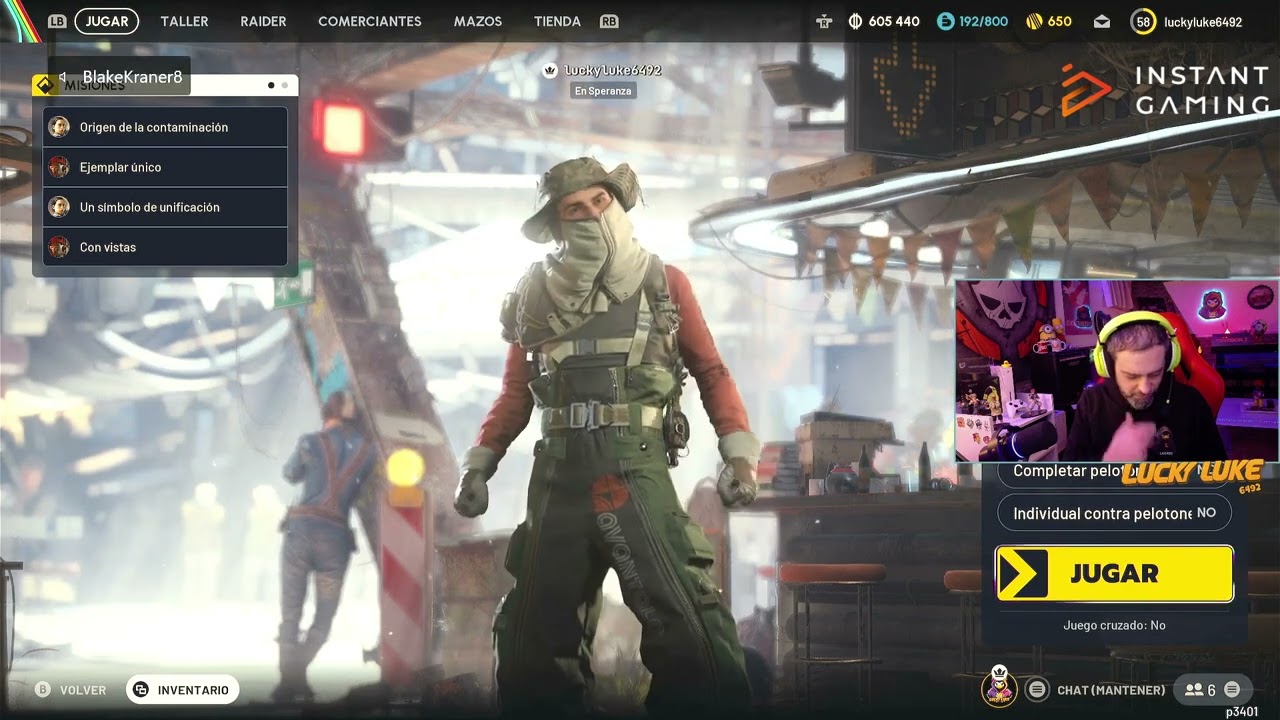Click the menu icon right of party count
The height and width of the screenshot is (720, 1280).
coord(1232,690)
